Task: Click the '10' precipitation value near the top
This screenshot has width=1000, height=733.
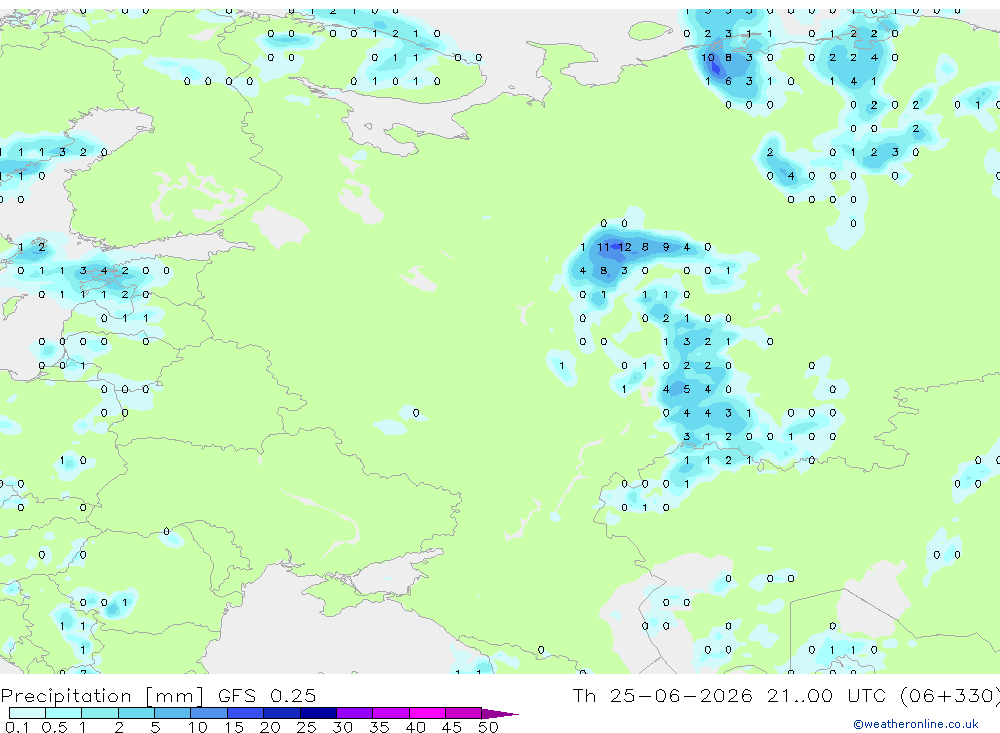Action: pyautogui.click(x=707, y=57)
